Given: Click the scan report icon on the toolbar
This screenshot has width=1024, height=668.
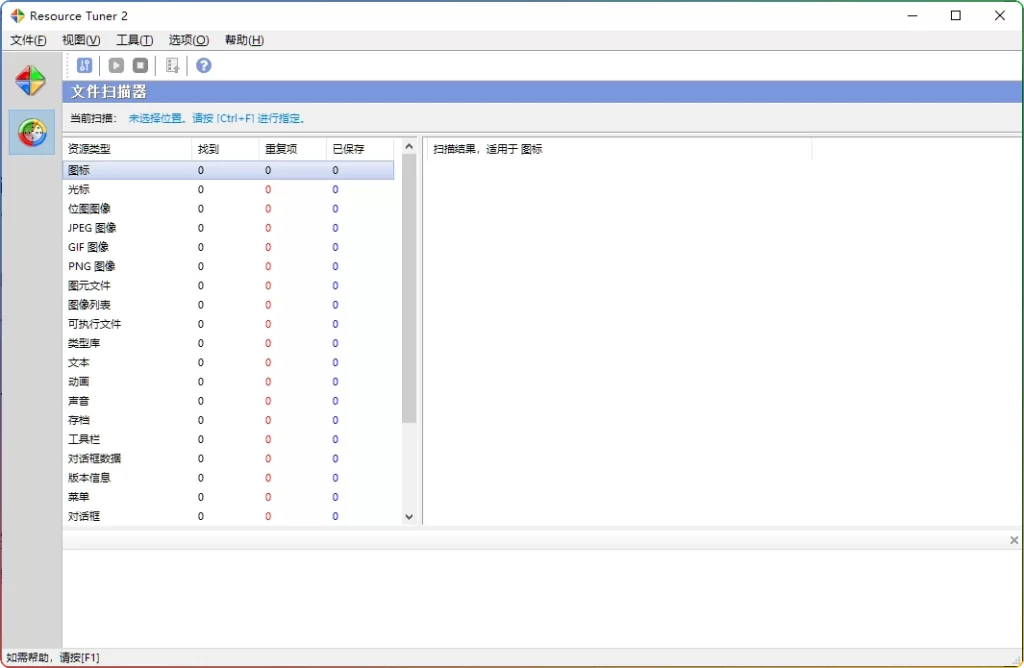Looking at the screenshot, I should point(172,65).
